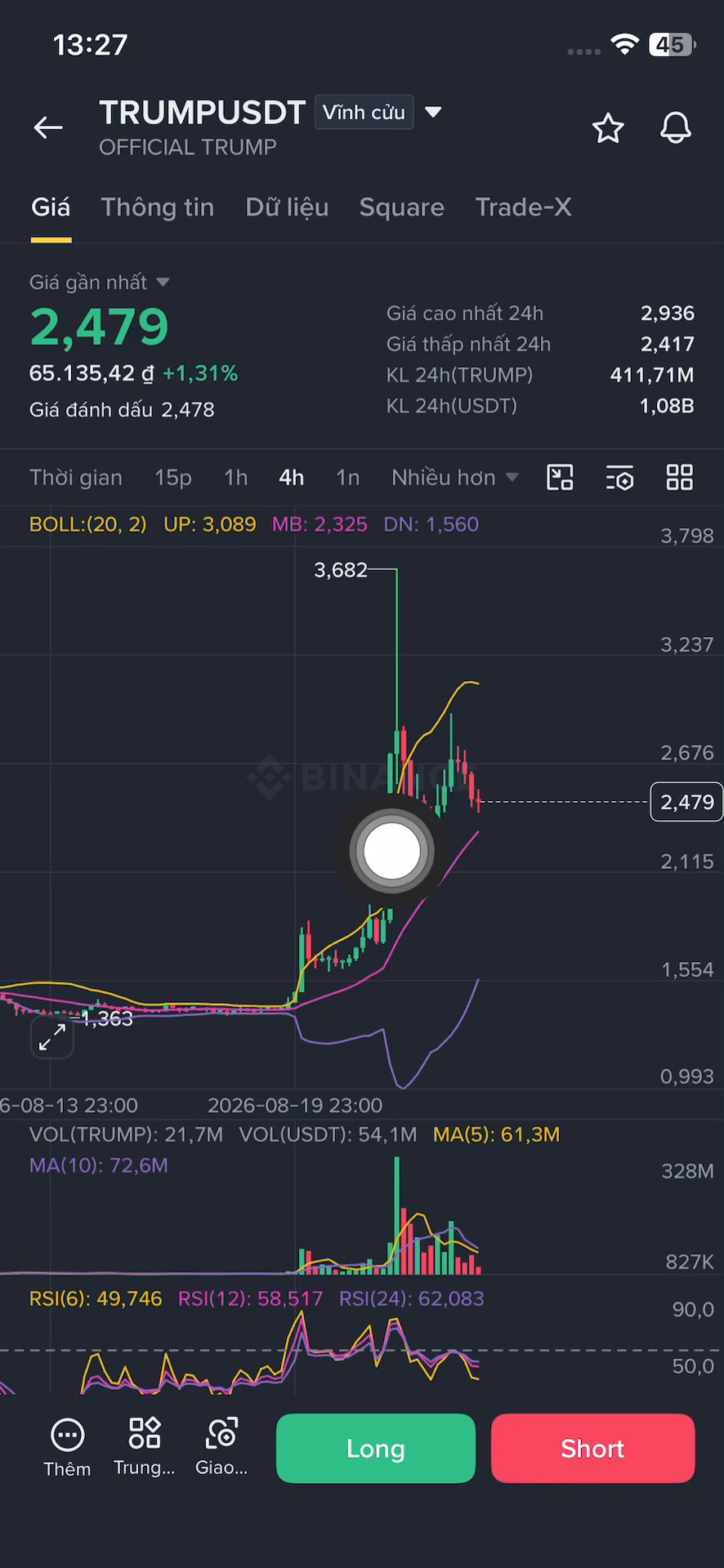724x1568 pixels.
Task: Tap DN: 1,560 Bollinger value
Action: point(431,524)
